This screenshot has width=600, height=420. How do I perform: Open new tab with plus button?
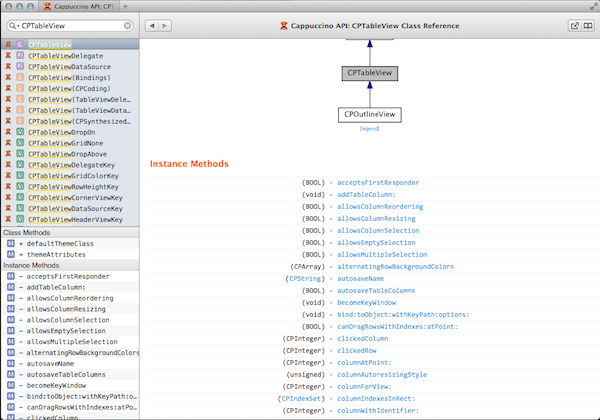pyautogui.click(x=125, y=7)
